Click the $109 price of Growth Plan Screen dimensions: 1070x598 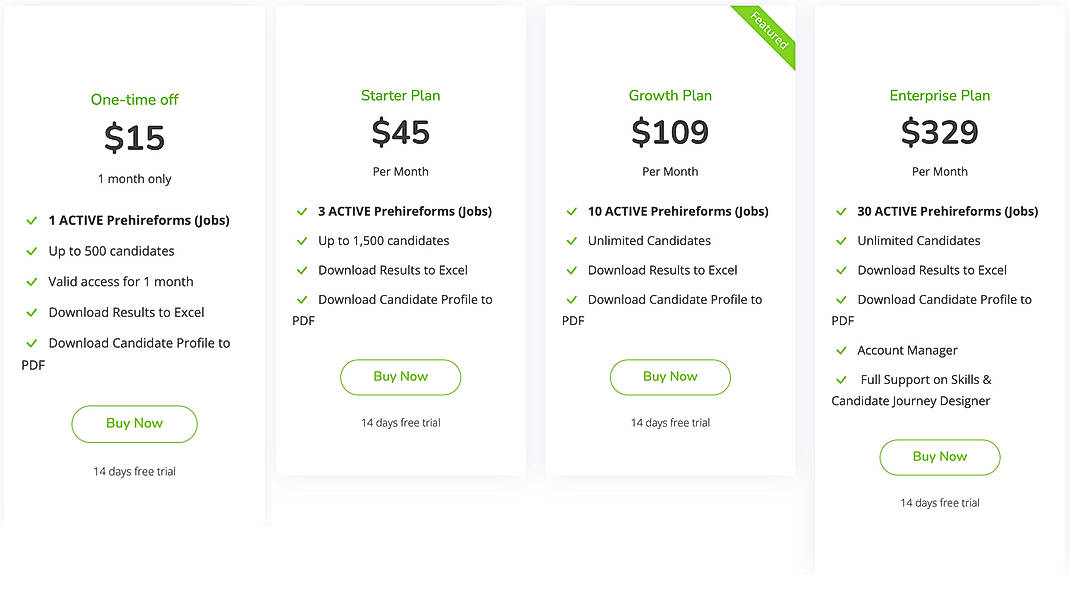click(670, 132)
